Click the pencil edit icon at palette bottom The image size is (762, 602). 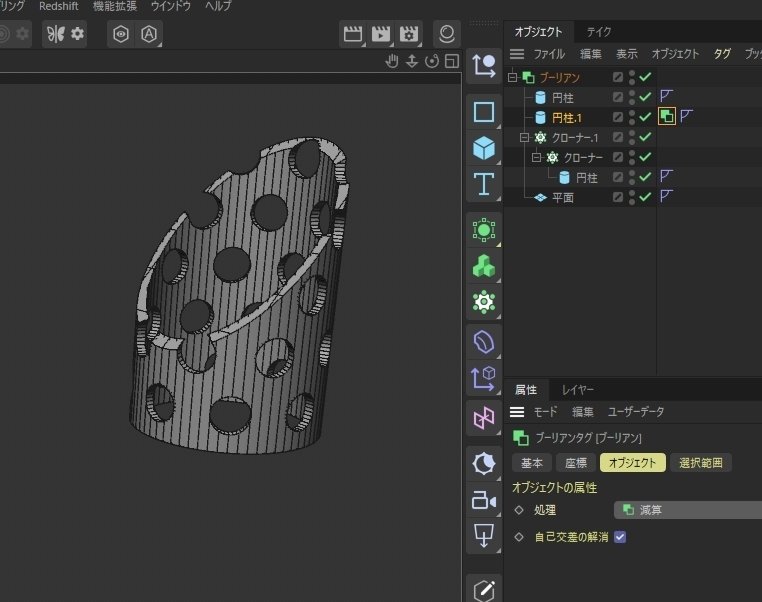(484, 590)
